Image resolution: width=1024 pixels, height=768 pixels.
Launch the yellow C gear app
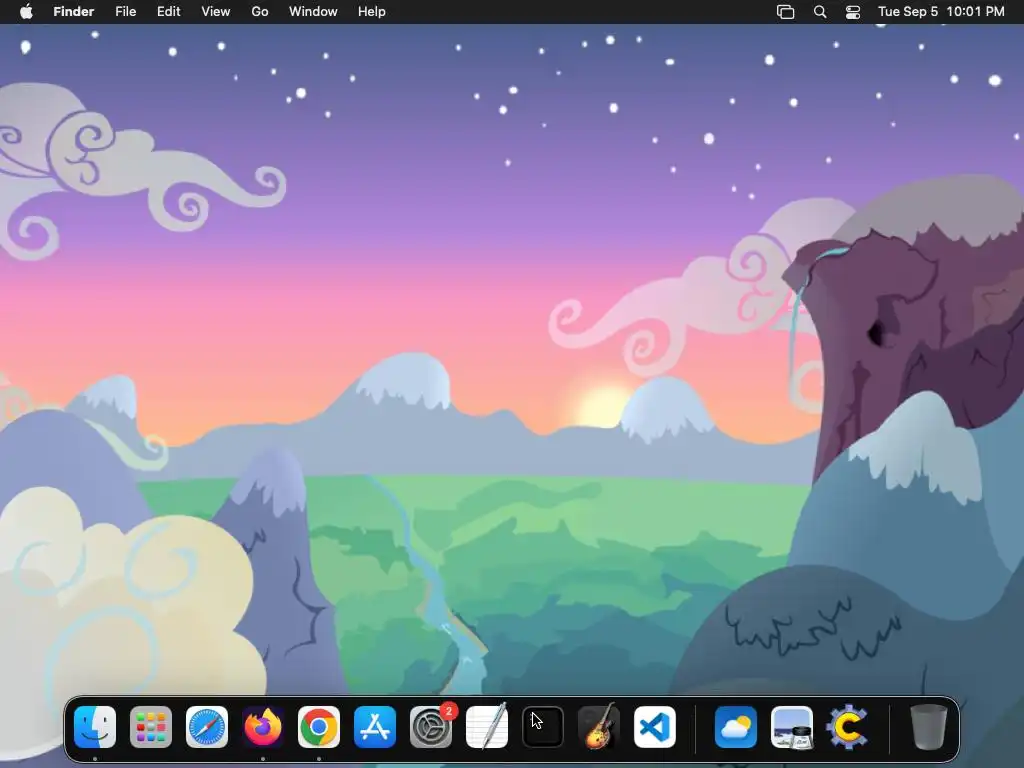[x=848, y=727]
